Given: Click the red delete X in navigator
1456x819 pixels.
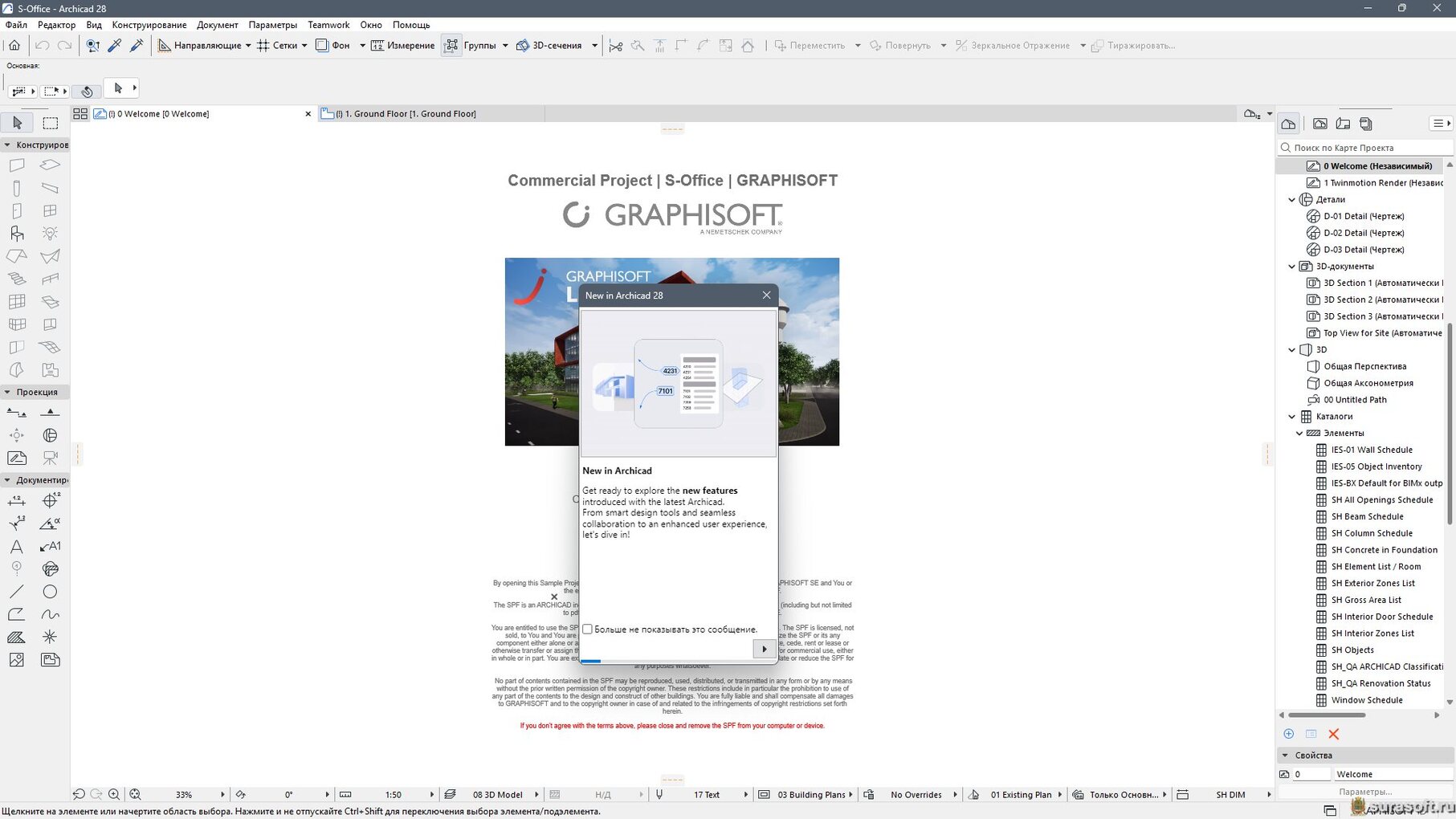Looking at the screenshot, I should [1334, 734].
